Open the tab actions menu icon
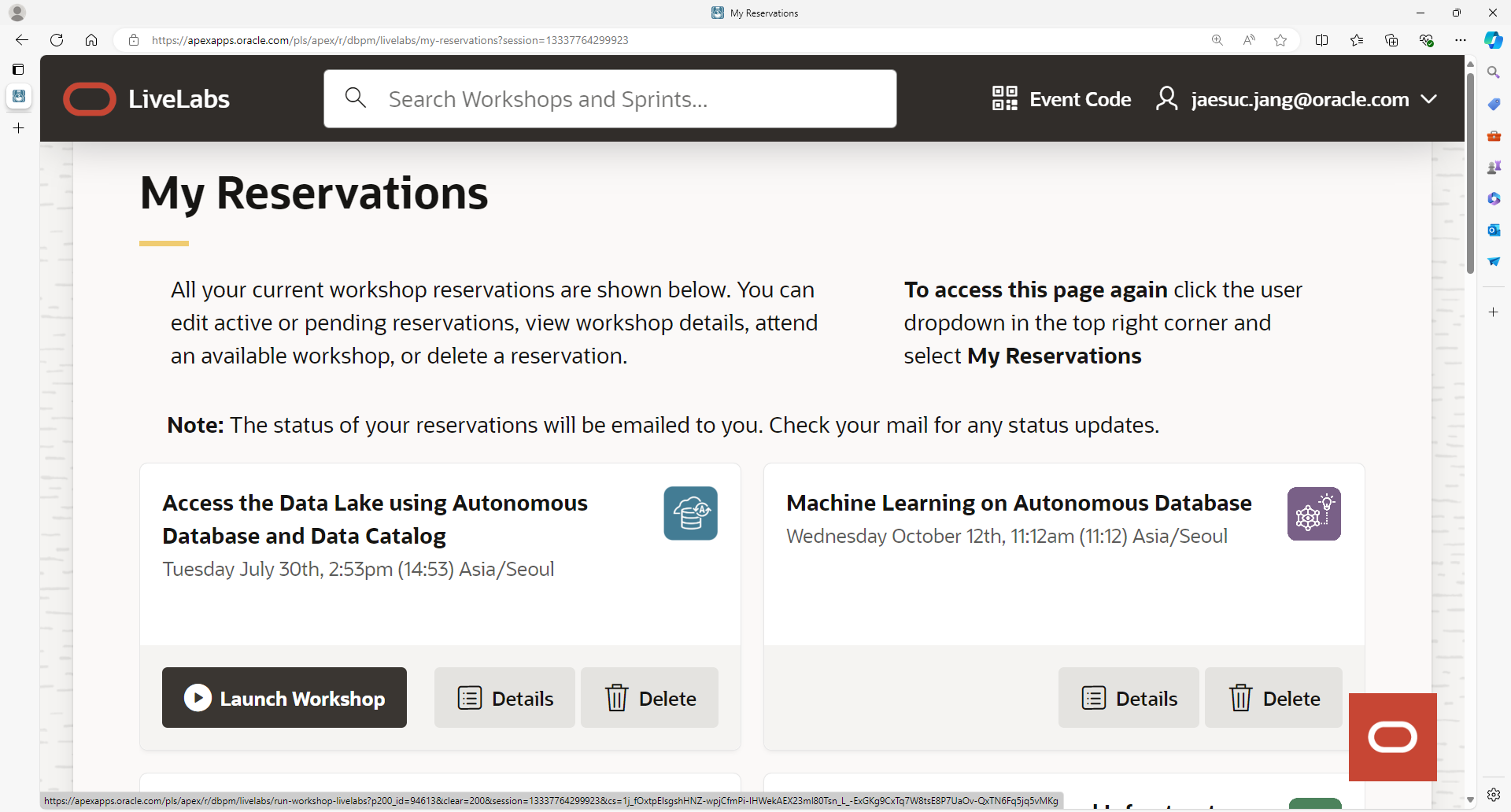This screenshot has height=812, width=1511. pyautogui.click(x=18, y=69)
